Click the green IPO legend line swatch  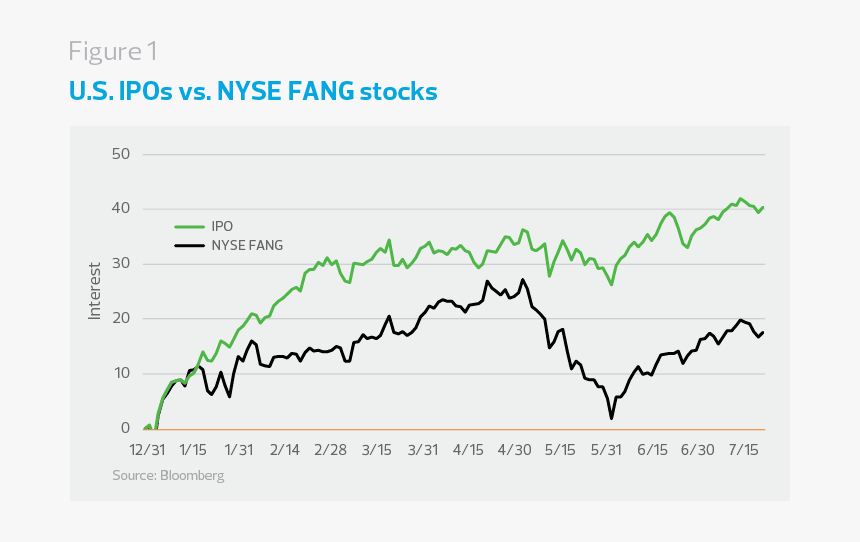[x=188, y=226]
